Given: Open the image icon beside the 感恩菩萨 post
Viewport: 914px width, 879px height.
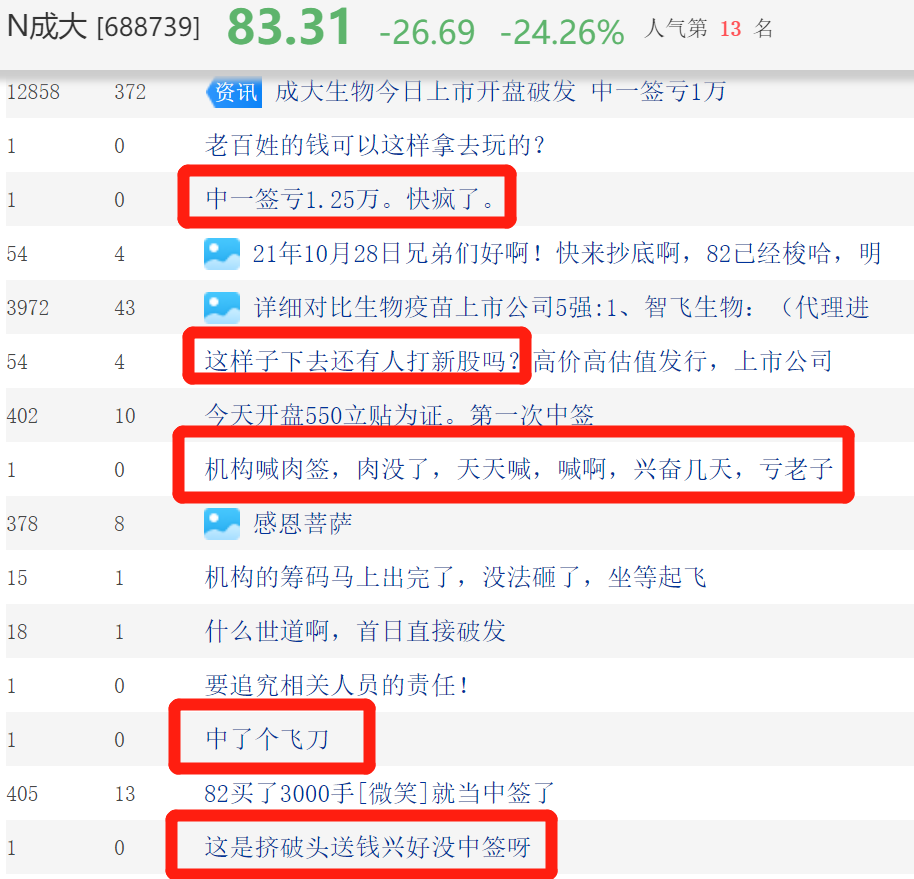Looking at the screenshot, I should pos(220,522).
